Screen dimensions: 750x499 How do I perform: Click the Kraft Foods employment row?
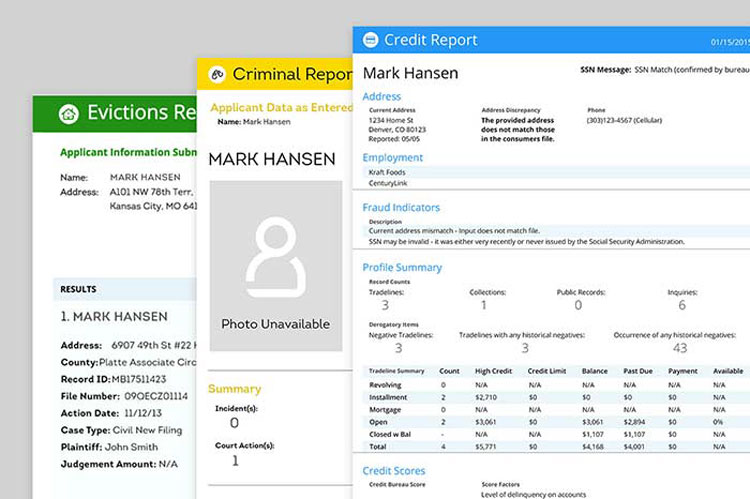(x=556, y=172)
